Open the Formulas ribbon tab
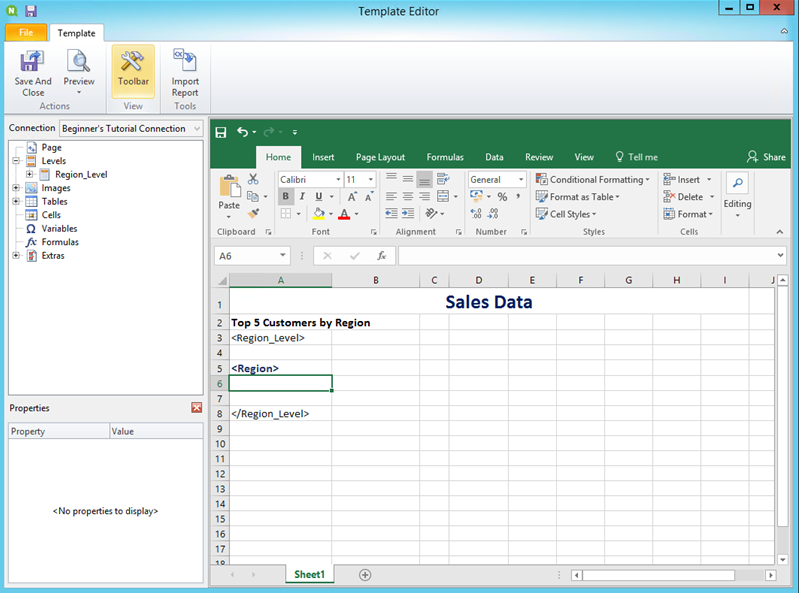799x593 pixels. pyautogui.click(x=445, y=157)
